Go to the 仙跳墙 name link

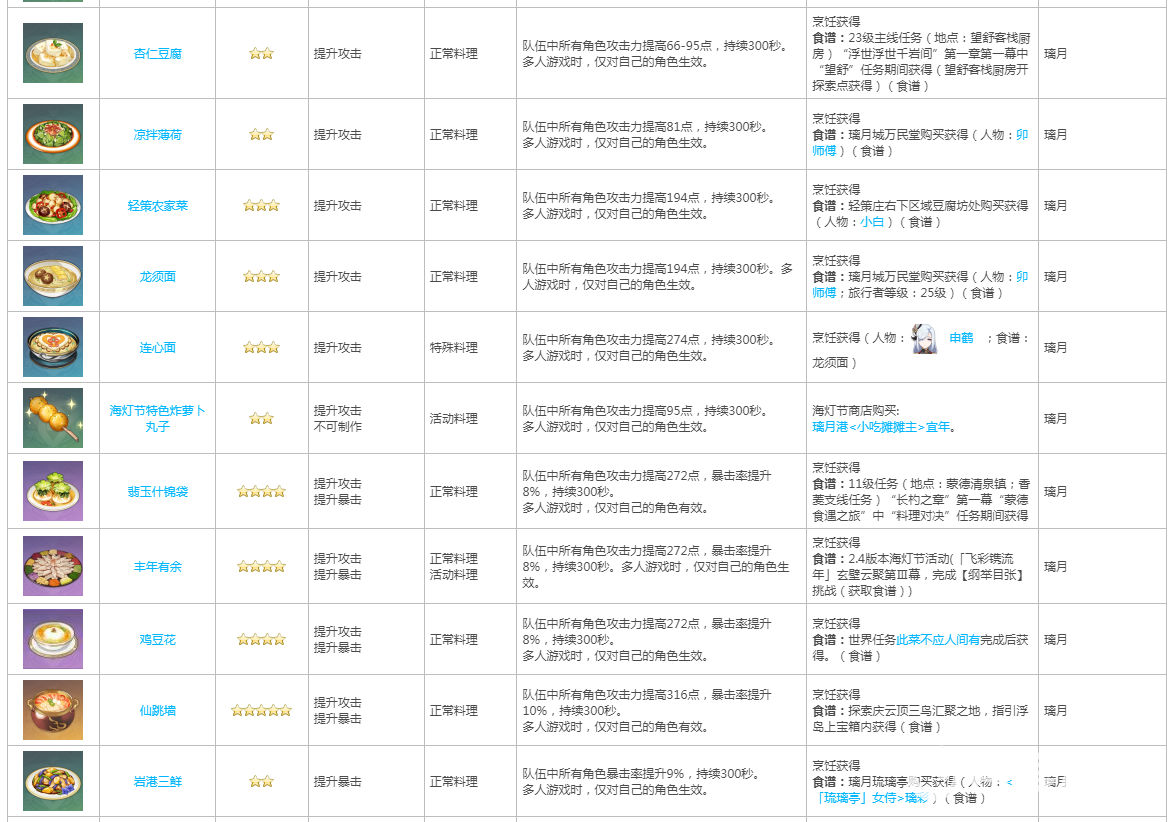coord(157,710)
